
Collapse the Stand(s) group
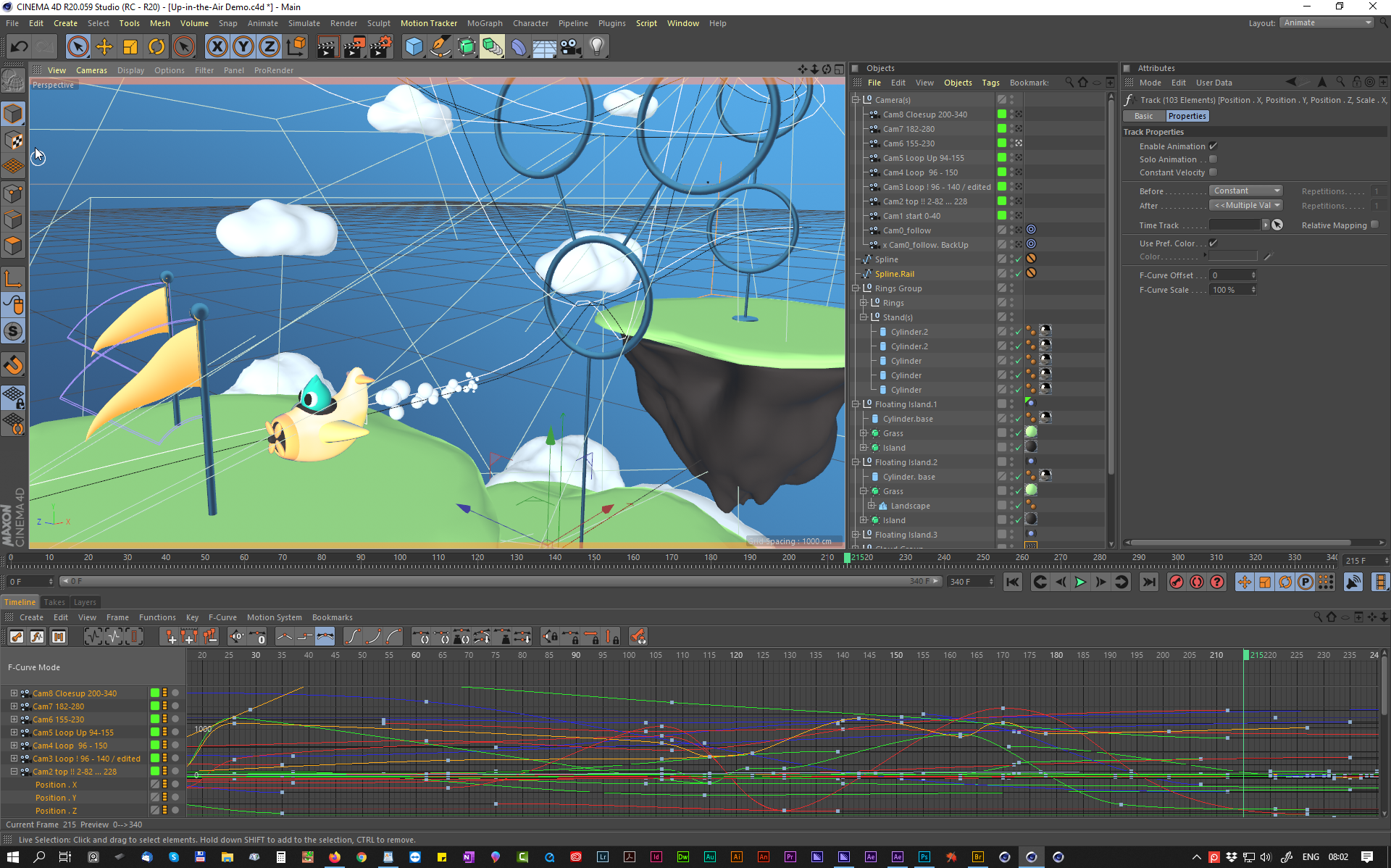(x=864, y=317)
